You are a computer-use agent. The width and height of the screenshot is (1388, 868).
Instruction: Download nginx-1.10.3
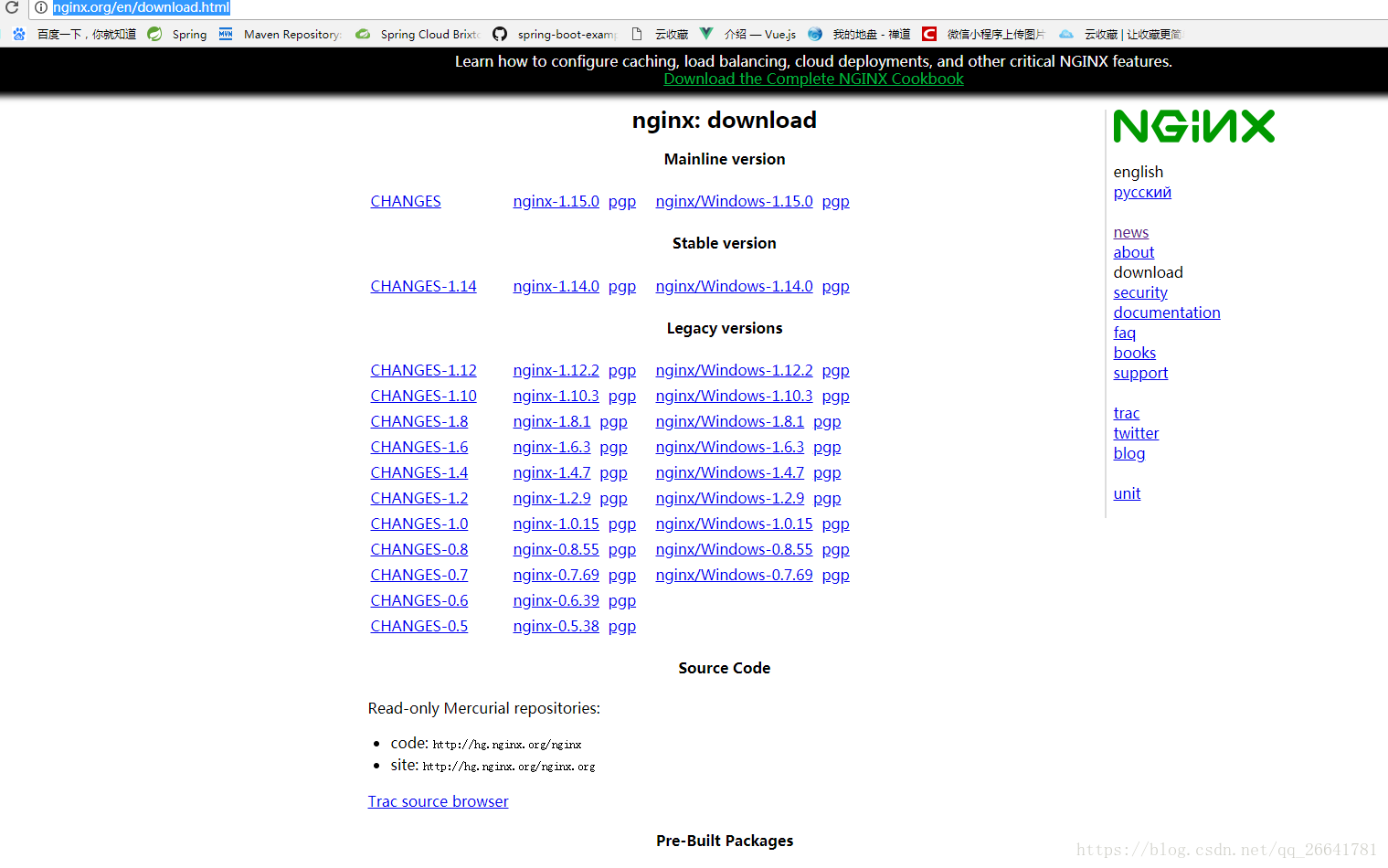click(x=556, y=396)
